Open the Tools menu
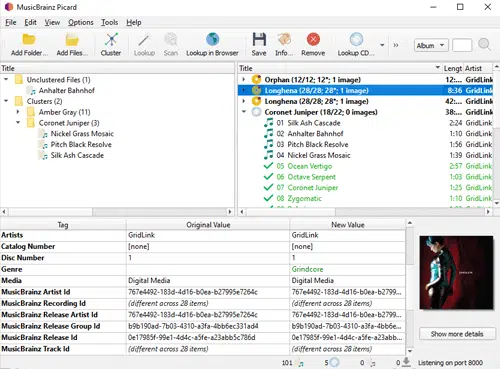The image size is (500, 369). [x=109, y=22]
